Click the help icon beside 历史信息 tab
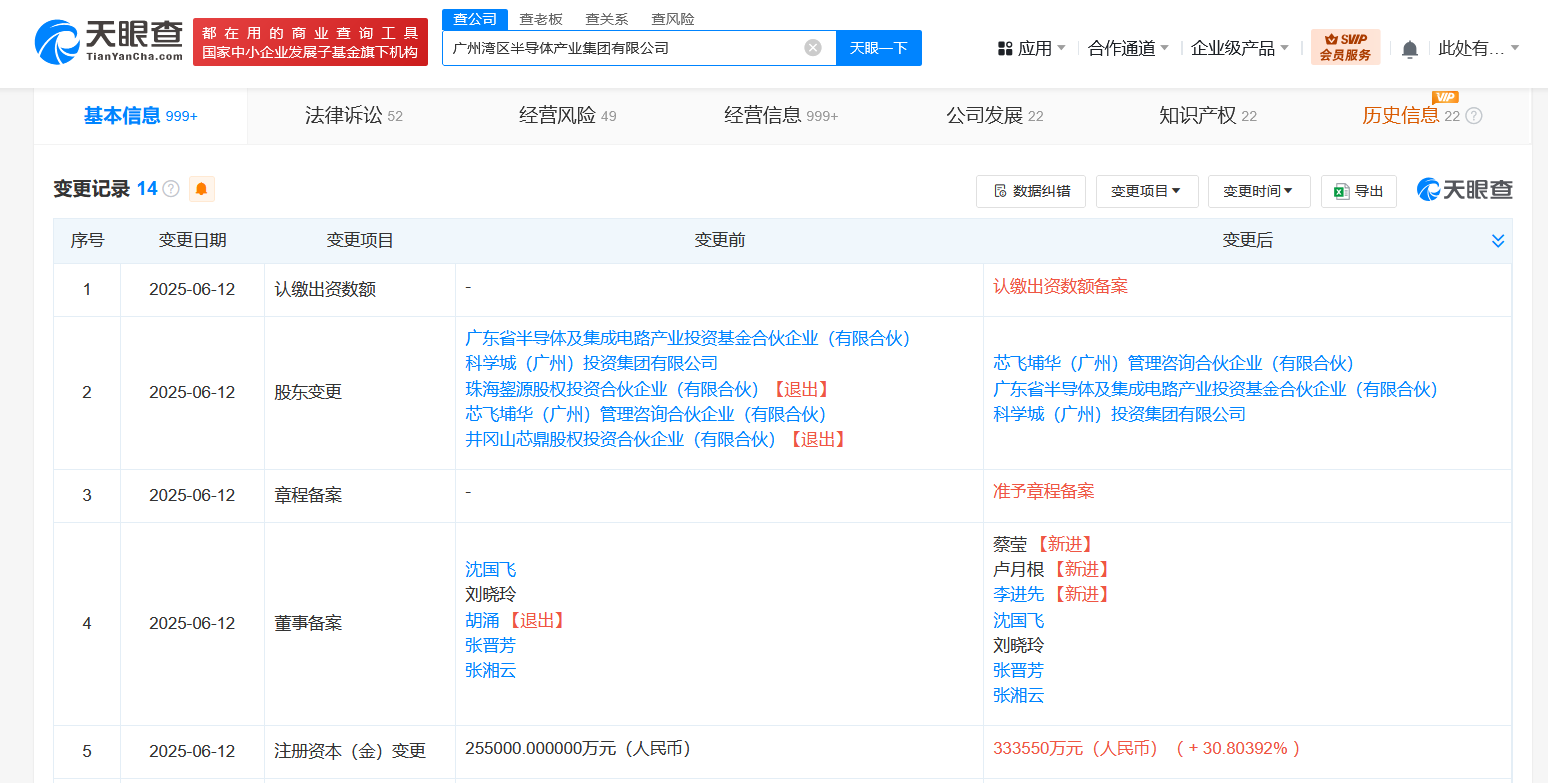The image size is (1548, 783). tap(1474, 116)
